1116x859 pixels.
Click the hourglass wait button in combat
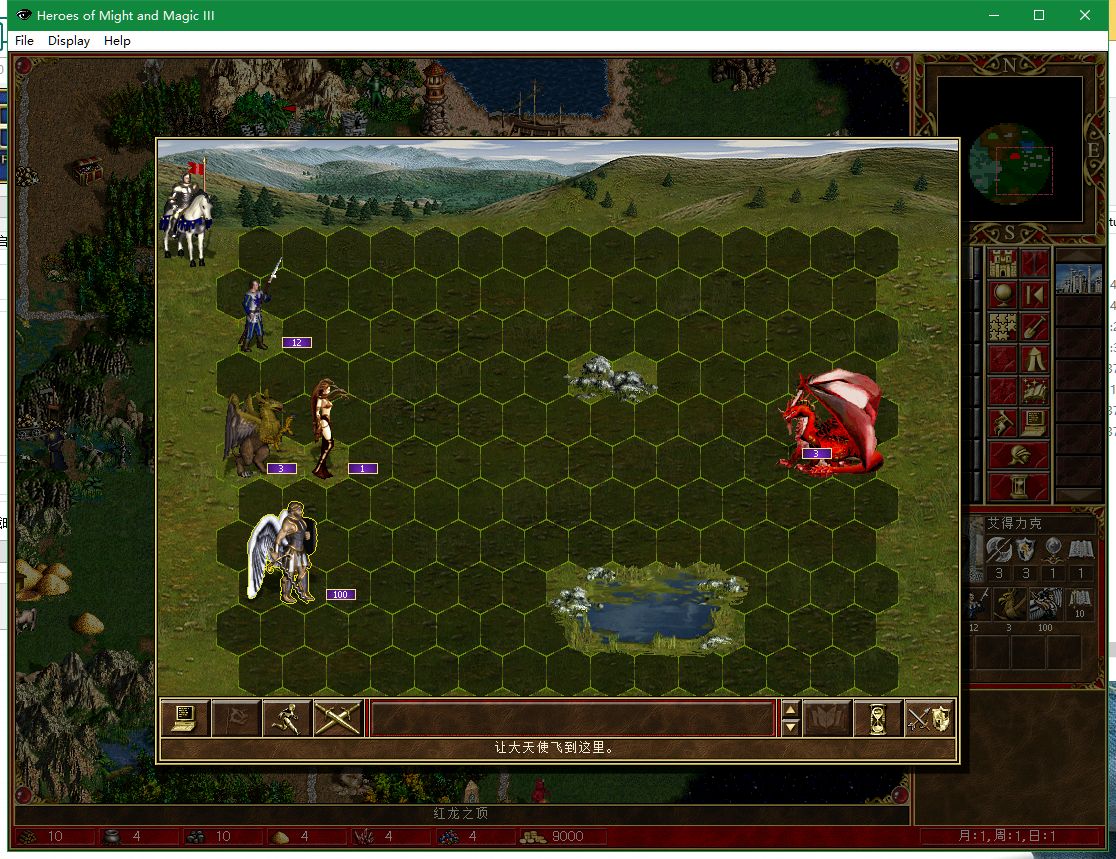point(878,717)
